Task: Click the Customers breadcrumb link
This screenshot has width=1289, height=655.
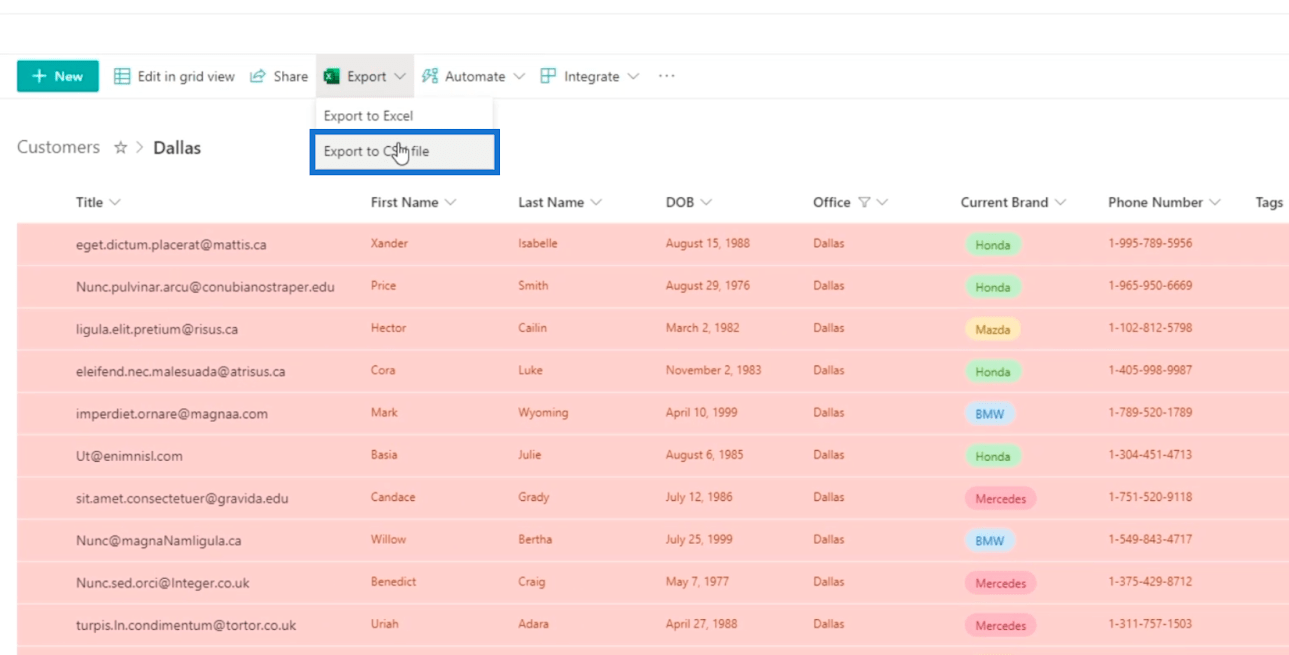Action: point(58,147)
